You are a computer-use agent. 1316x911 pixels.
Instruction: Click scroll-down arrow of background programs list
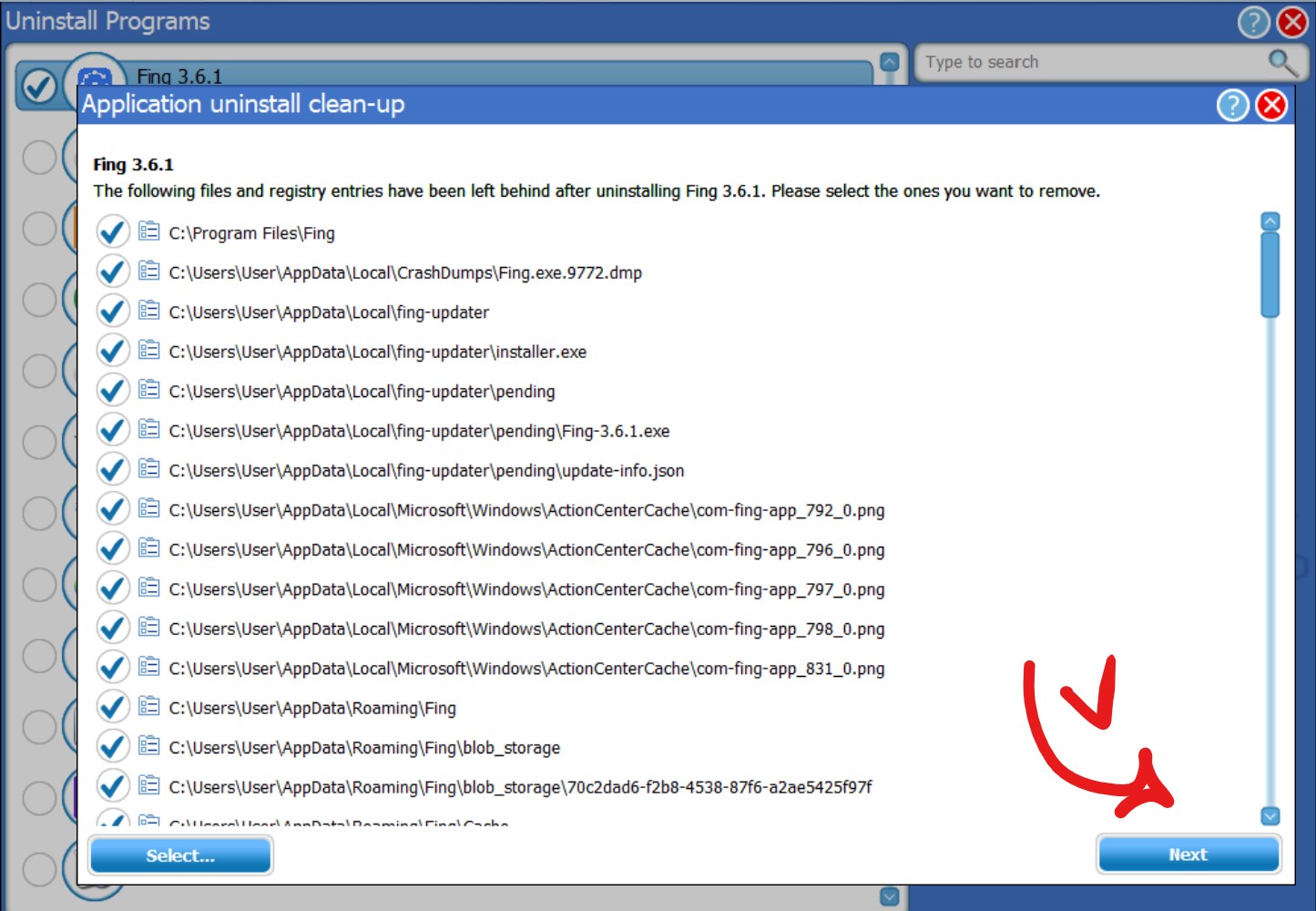[x=890, y=896]
